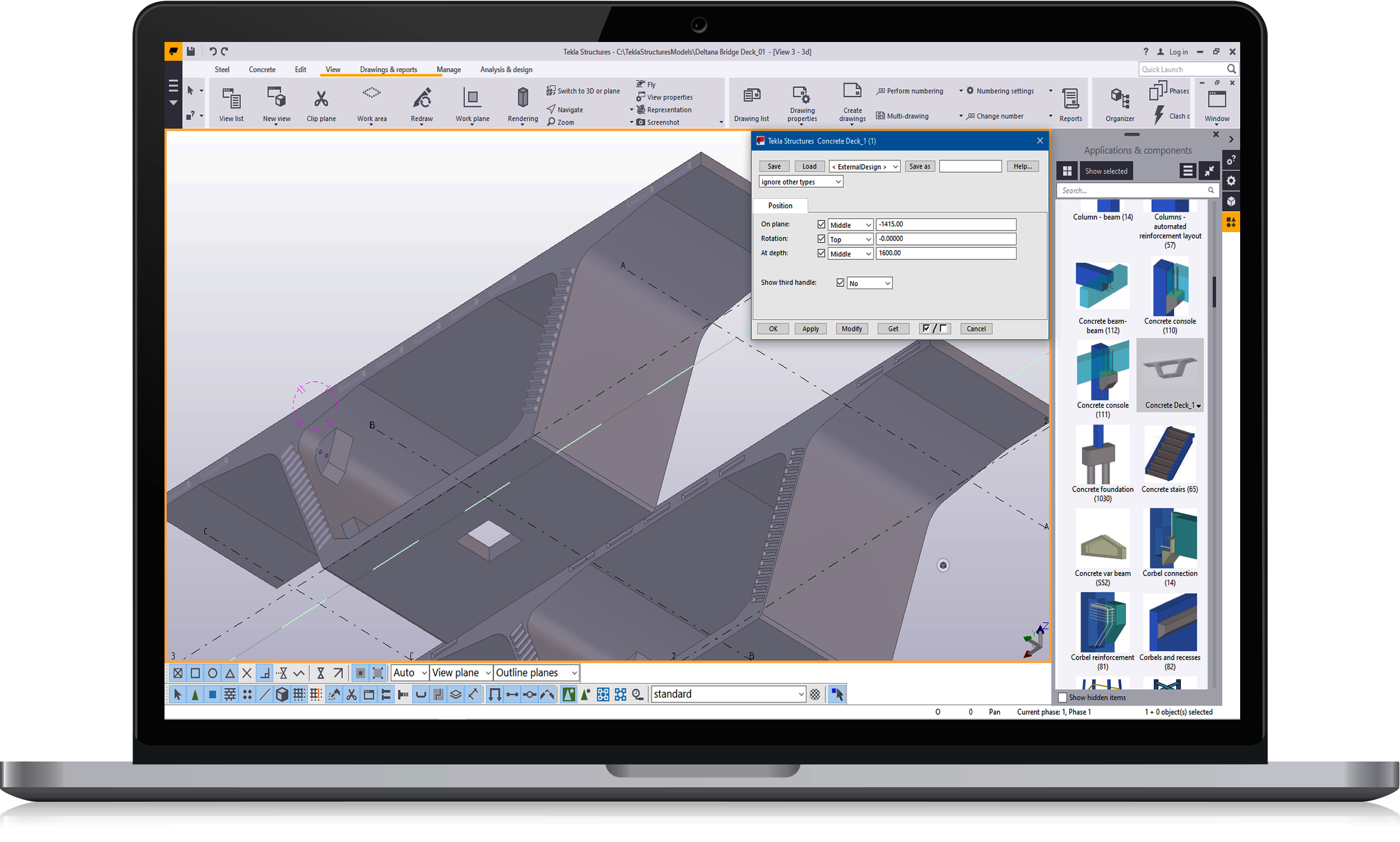1400x842 pixels.
Task: Click the Save disk icon in title bar
Action: click(x=191, y=51)
